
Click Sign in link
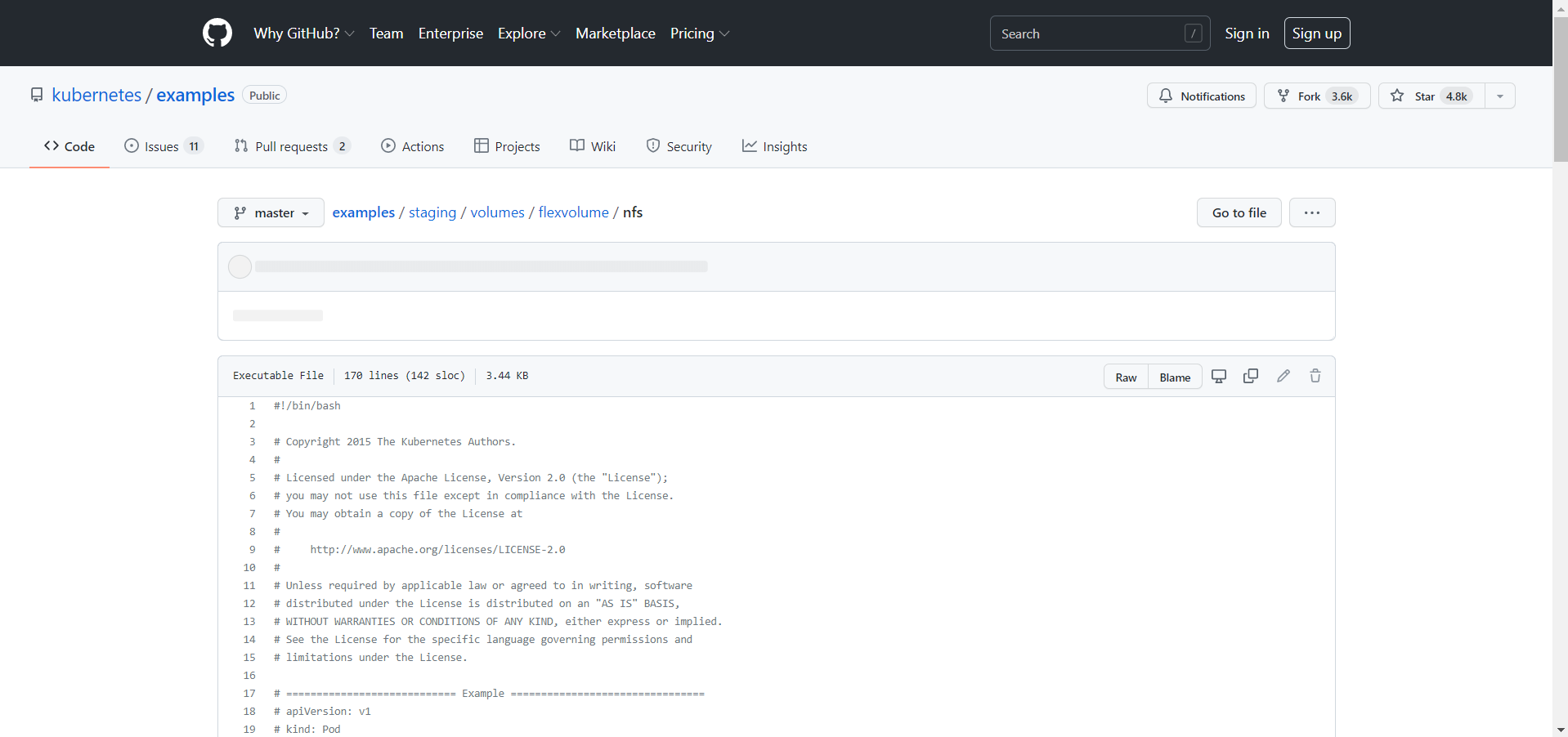(1247, 33)
